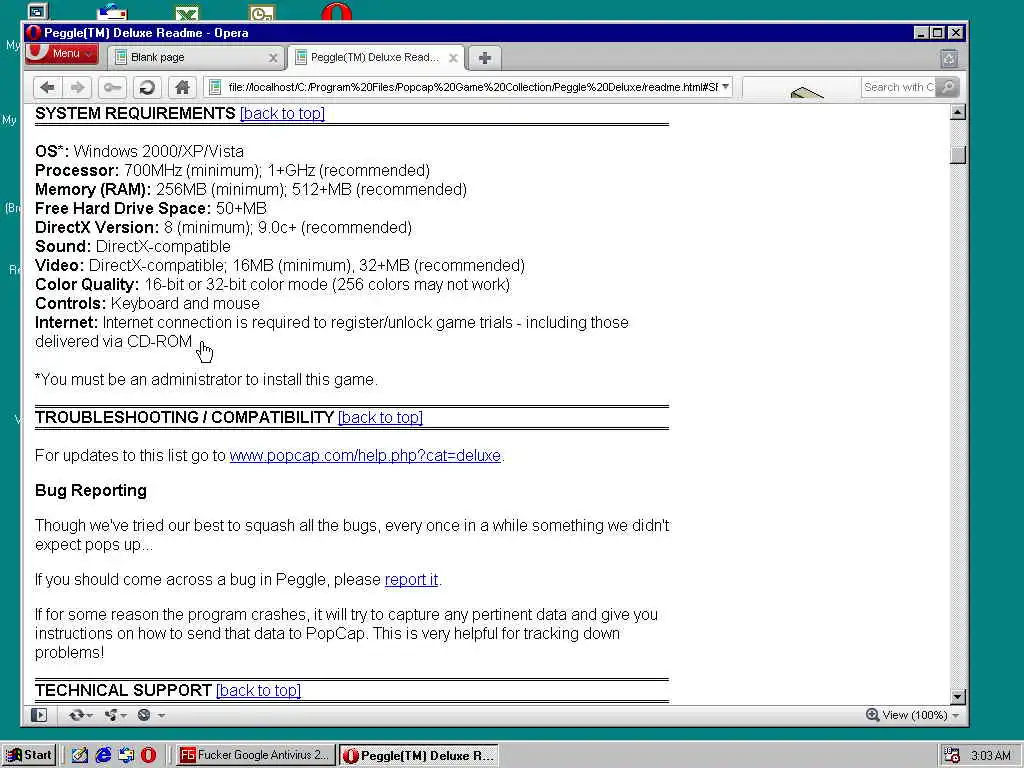Screen dimensions: 1024x768
Task: Open the red Opera Menu button
Action: 62,54
